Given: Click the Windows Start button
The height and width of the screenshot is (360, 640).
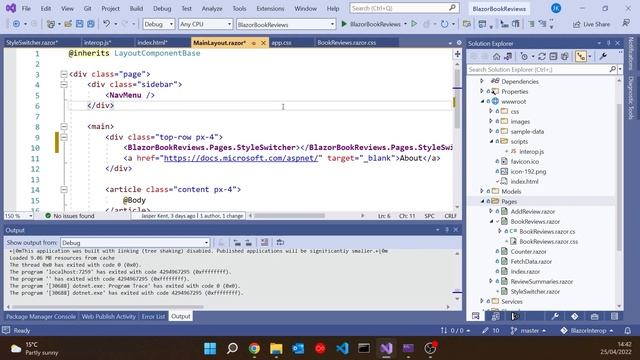Looking at the screenshot, I should tap(210, 348).
